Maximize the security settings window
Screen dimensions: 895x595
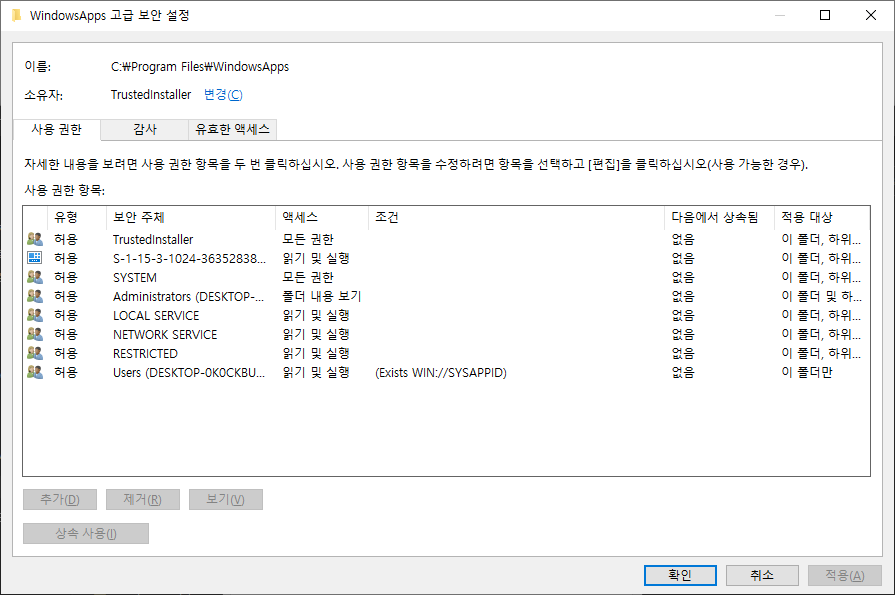(825, 15)
